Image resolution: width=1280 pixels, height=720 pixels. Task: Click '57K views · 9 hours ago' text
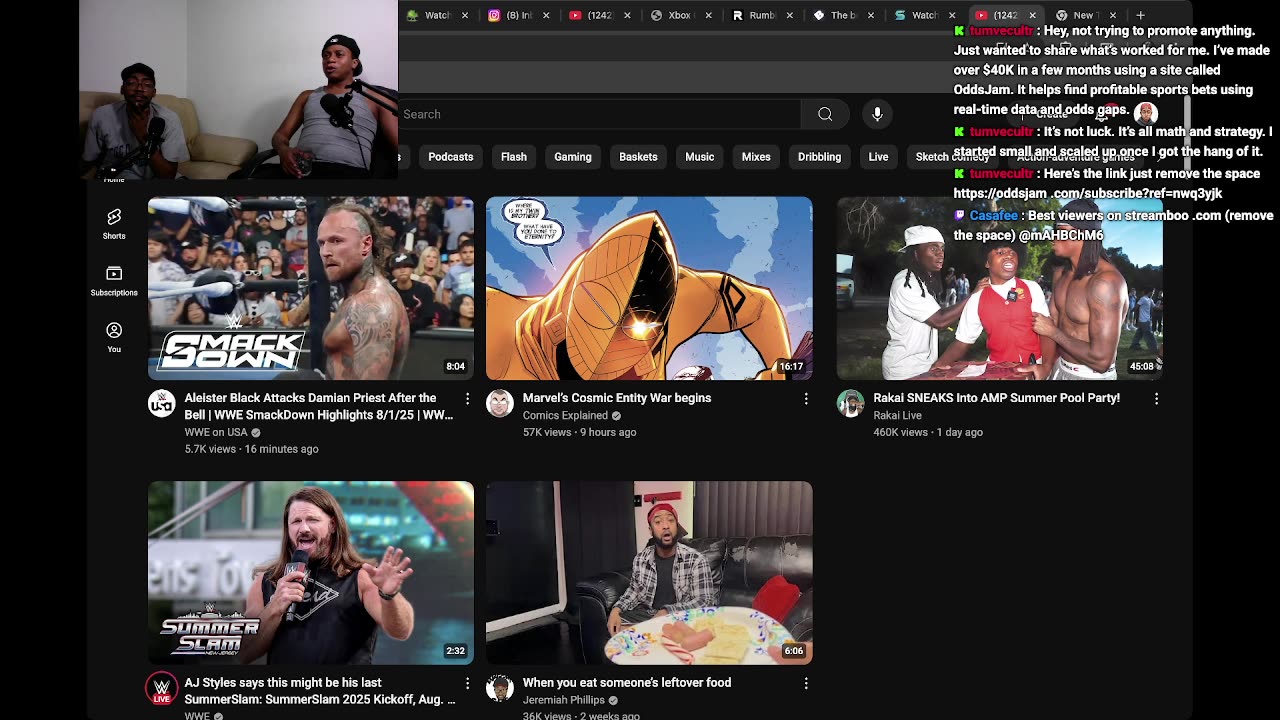(x=579, y=432)
